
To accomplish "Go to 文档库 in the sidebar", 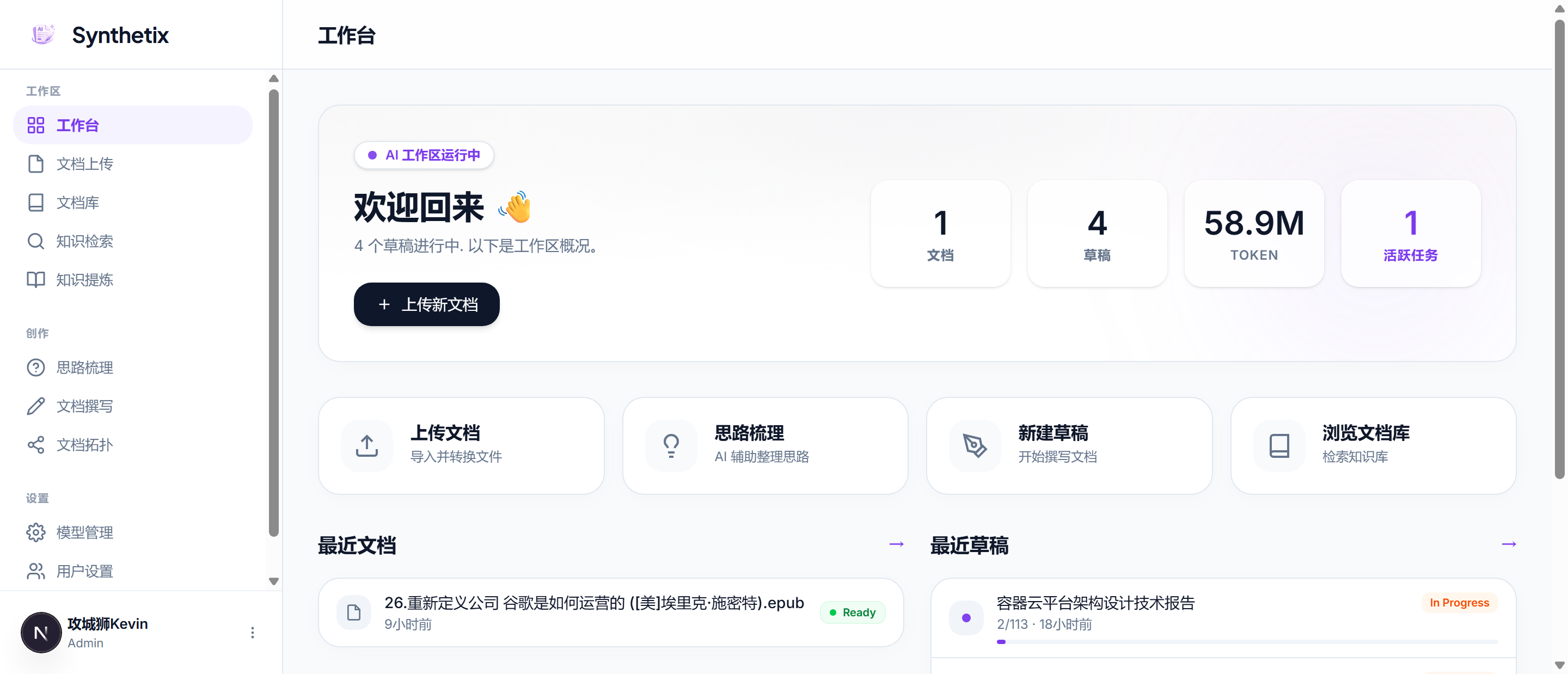I will click(x=133, y=202).
